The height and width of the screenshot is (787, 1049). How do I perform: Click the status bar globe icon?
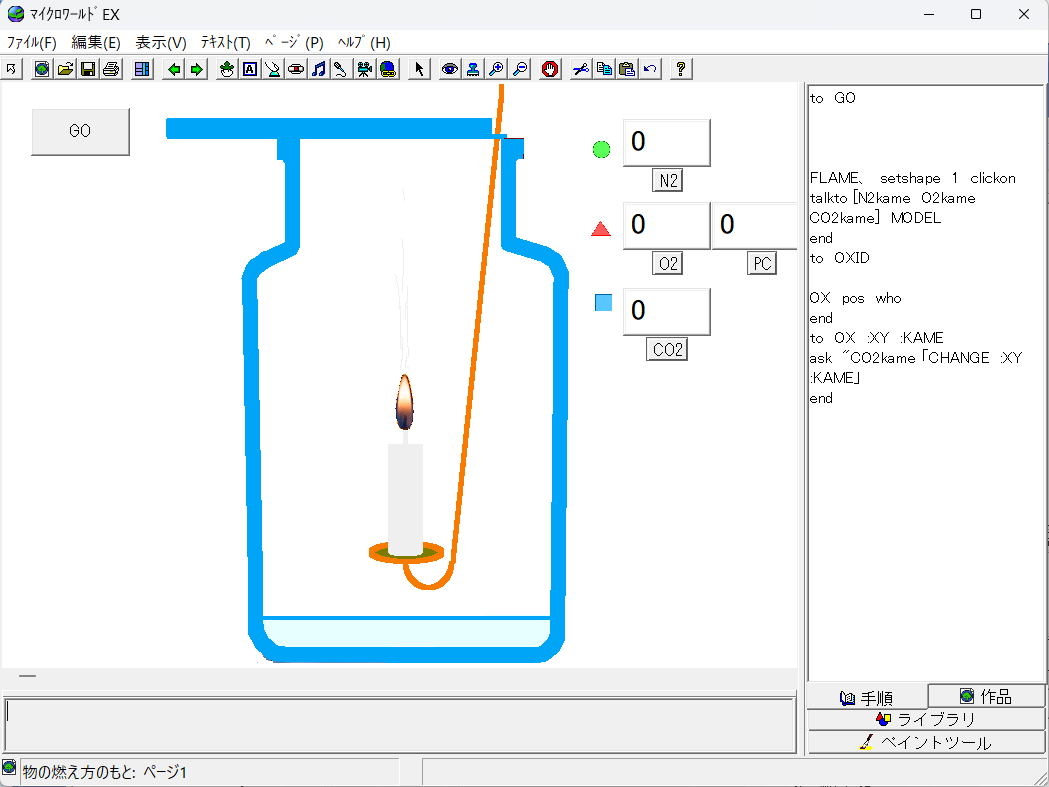pyautogui.click(x=9, y=766)
